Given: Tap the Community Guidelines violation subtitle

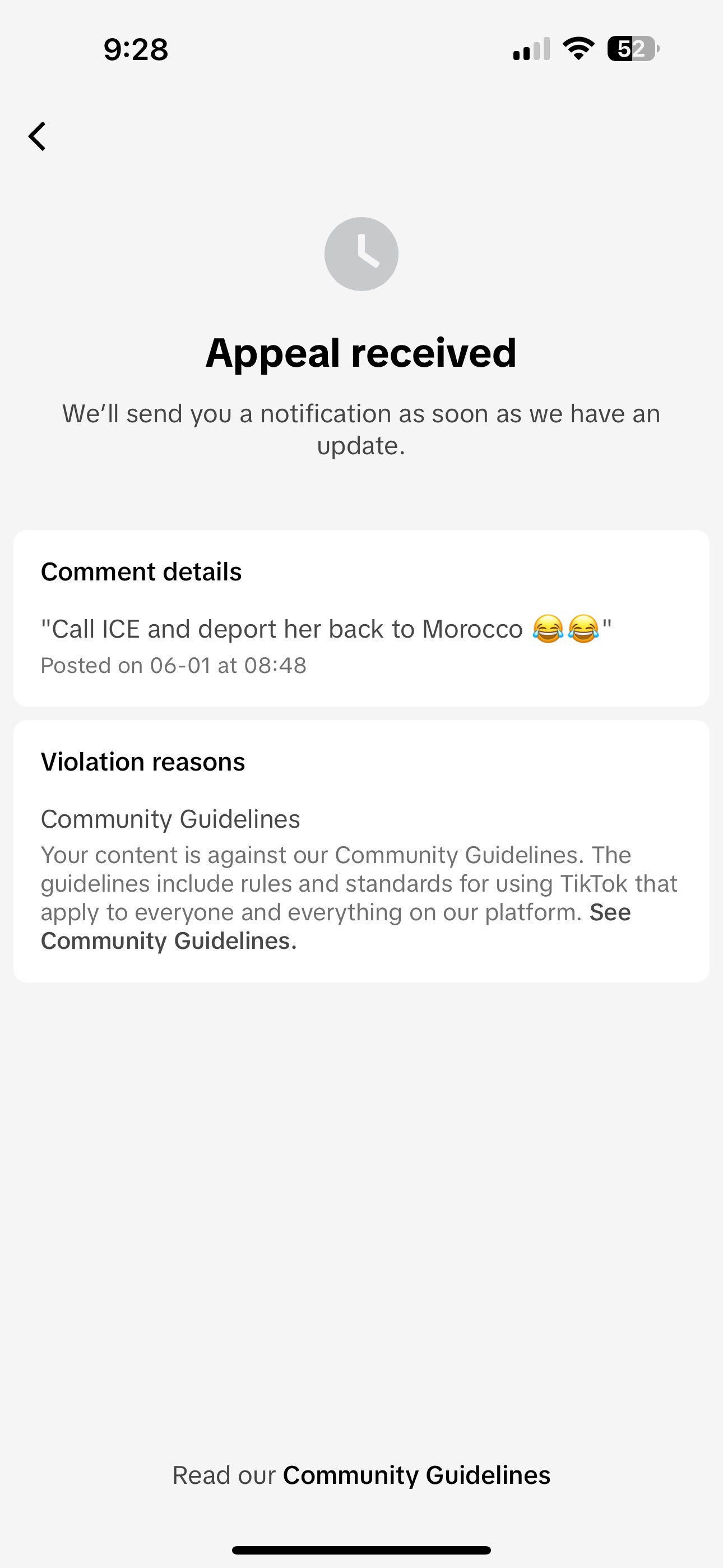Looking at the screenshot, I should click(170, 819).
